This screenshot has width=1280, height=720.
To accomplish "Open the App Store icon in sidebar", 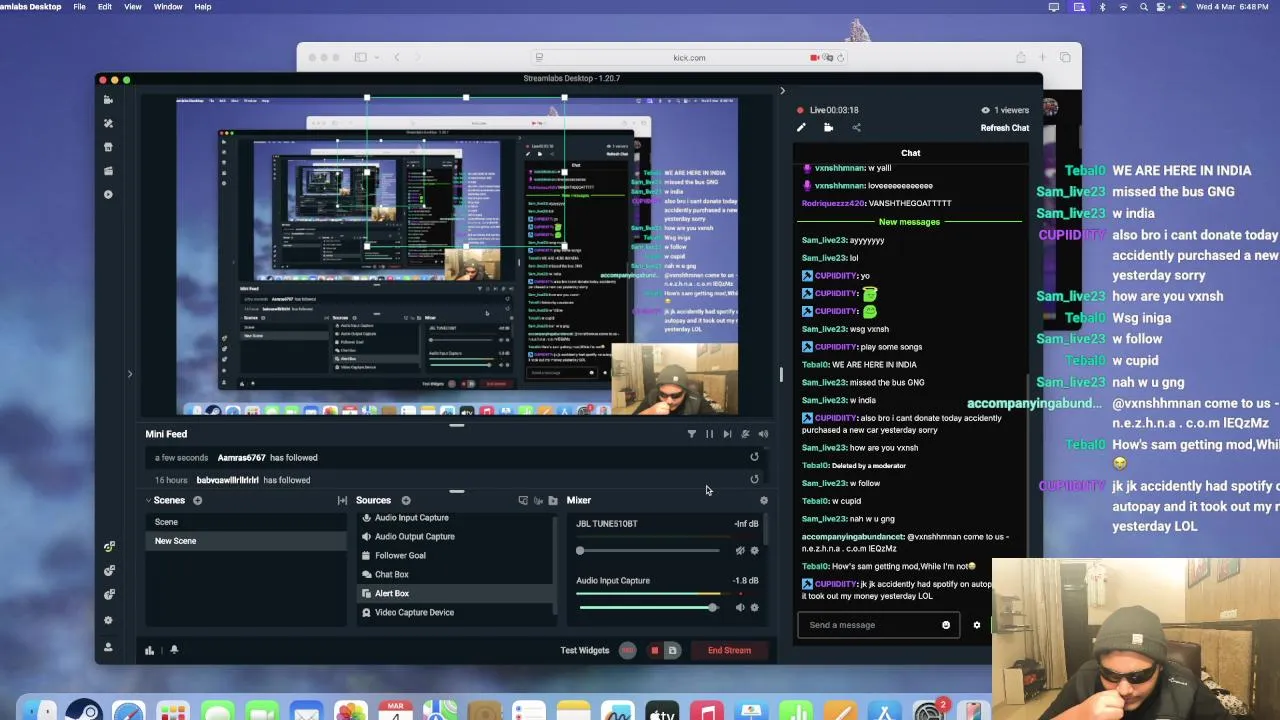I will [108, 147].
